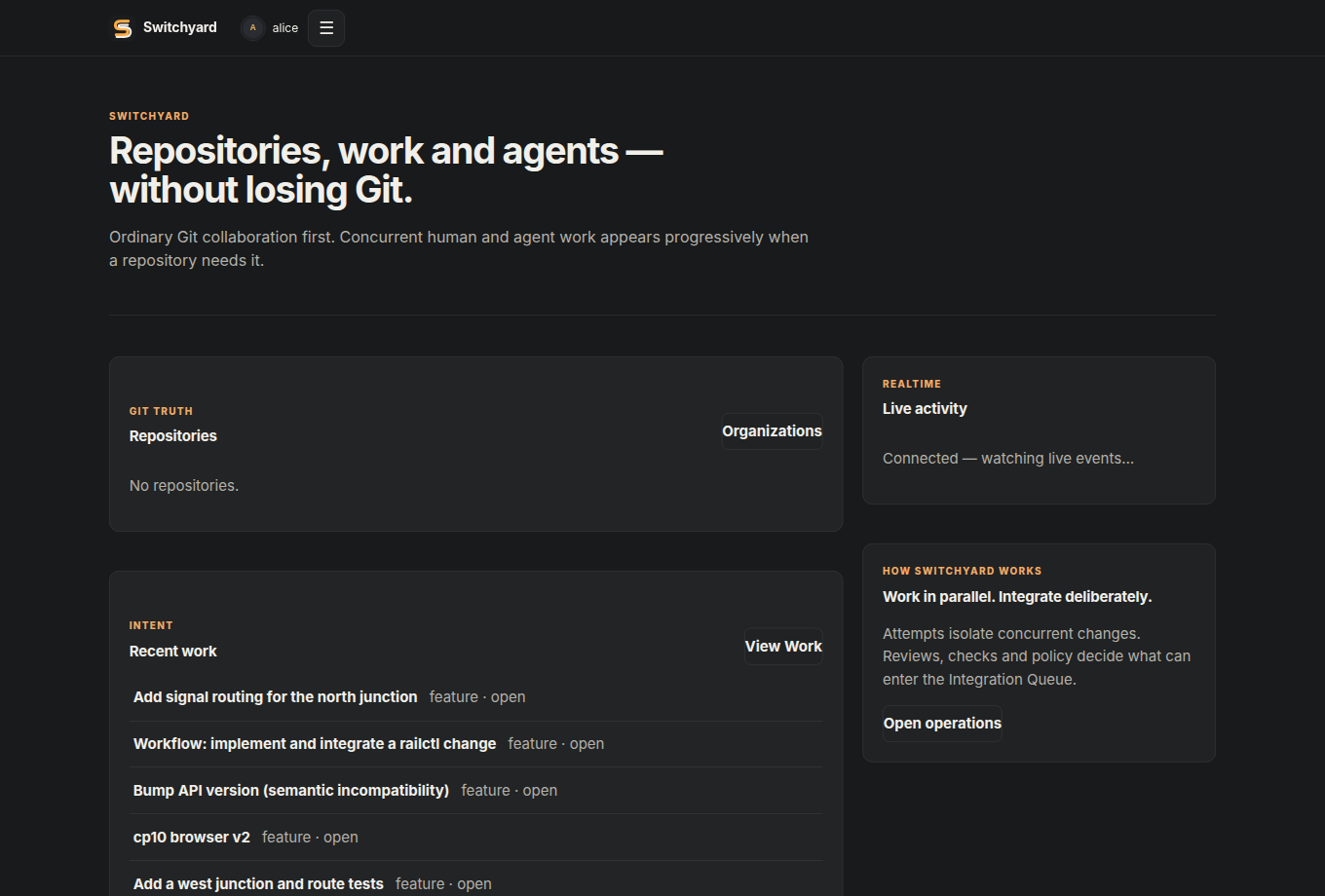Click the 'INTENT' label
This screenshot has width=1325, height=896.
click(151, 625)
